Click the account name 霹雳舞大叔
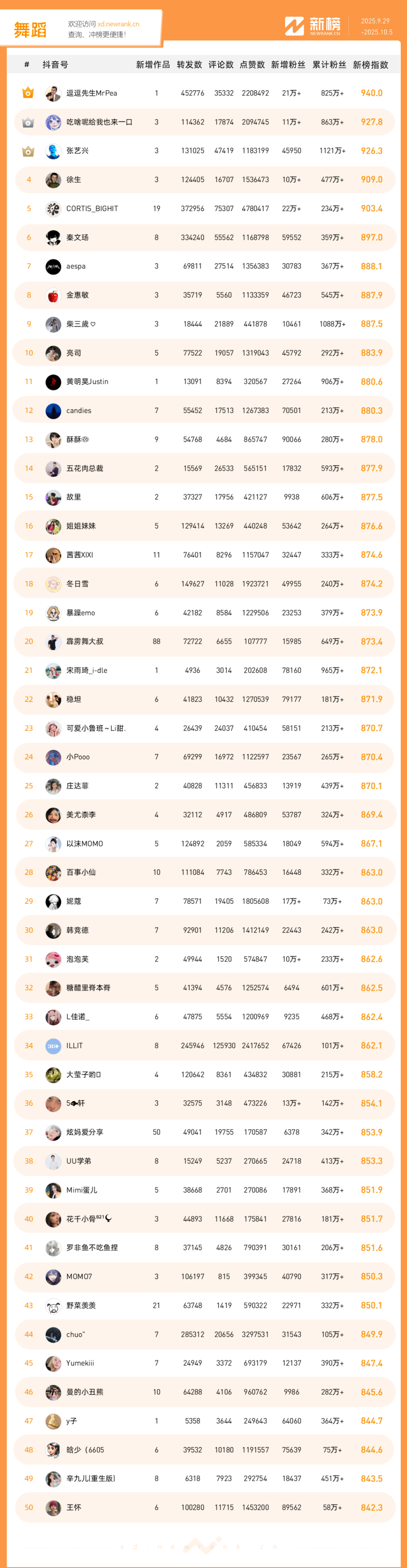The width and height of the screenshot is (407, 1568). coord(84,642)
